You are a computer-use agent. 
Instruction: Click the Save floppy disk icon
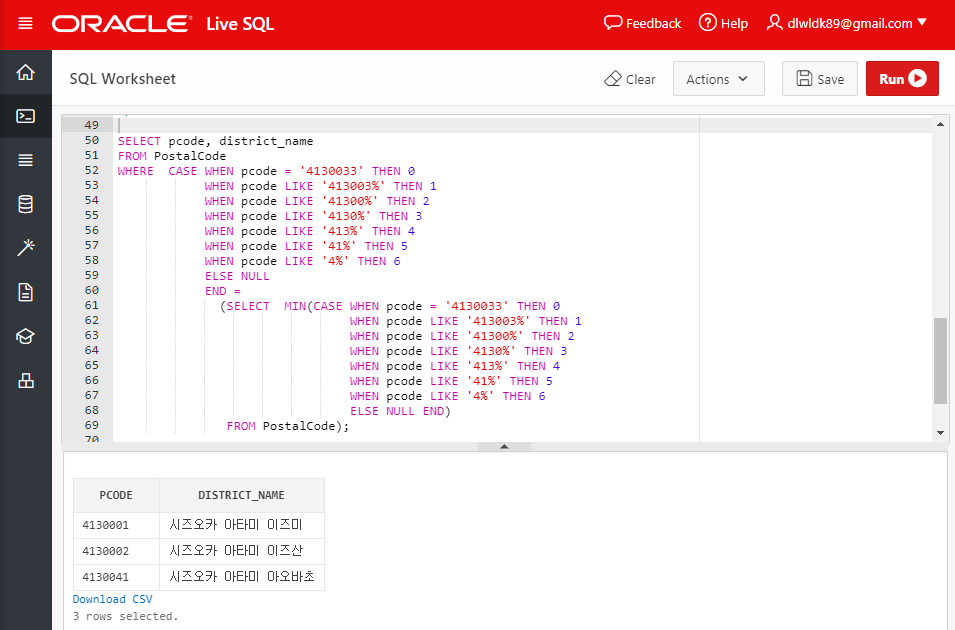pos(805,79)
